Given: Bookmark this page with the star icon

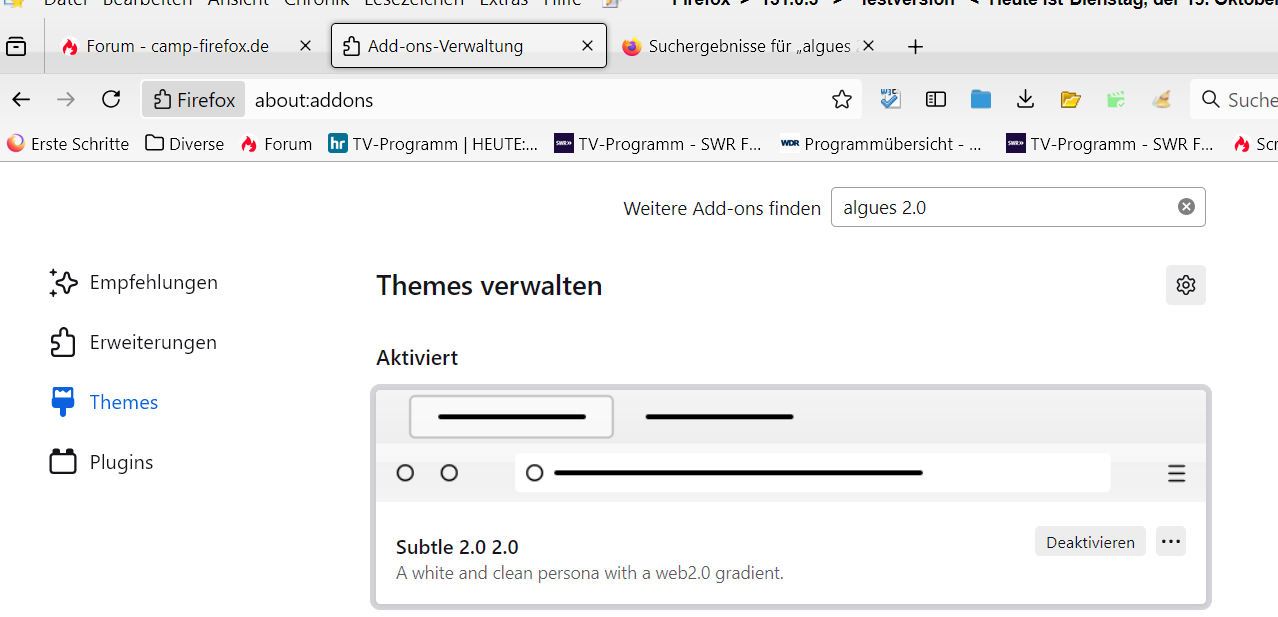Looking at the screenshot, I should 842,99.
